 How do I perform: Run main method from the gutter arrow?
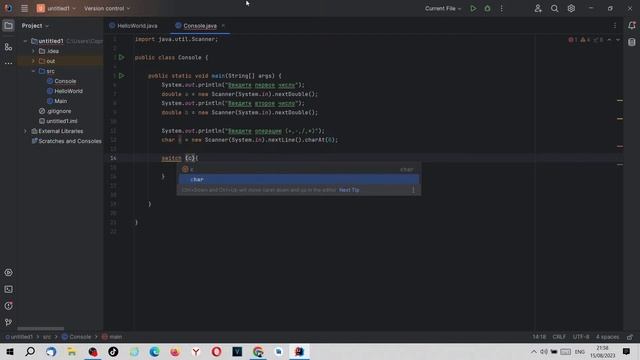point(122,76)
